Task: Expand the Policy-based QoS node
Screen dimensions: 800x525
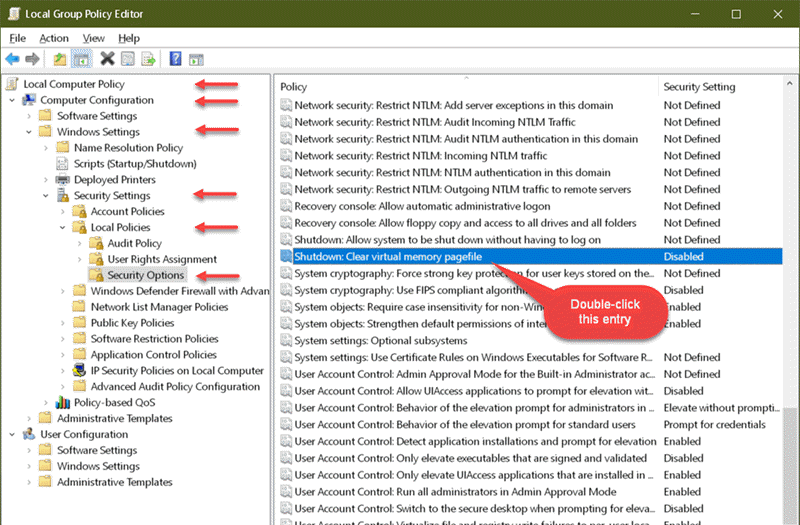Action: 46,403
